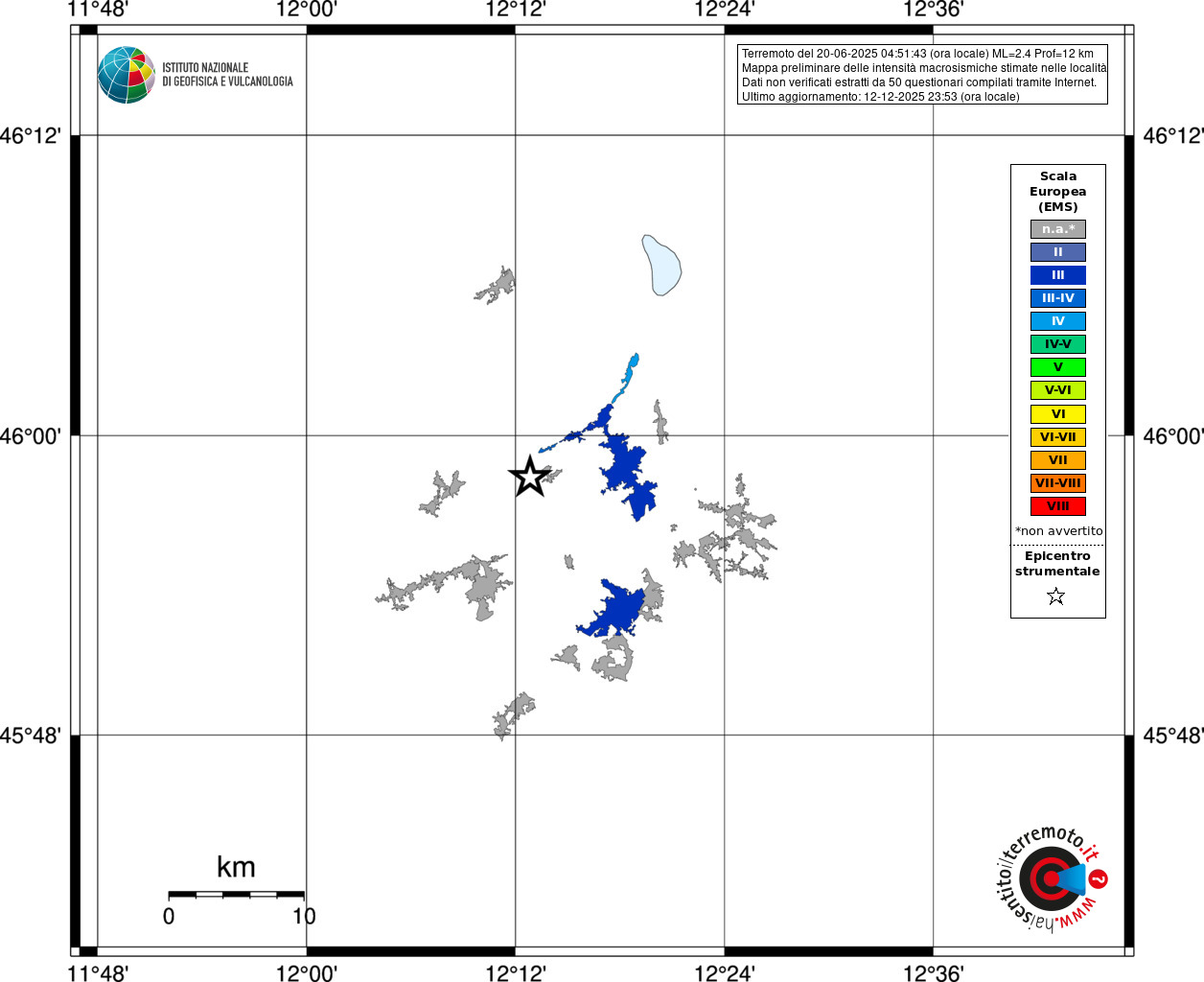Click 'ISTITUTO NAZIONALE DI GEOFISICA E VULCANOLOGIA' text

[x=227, y=75]
